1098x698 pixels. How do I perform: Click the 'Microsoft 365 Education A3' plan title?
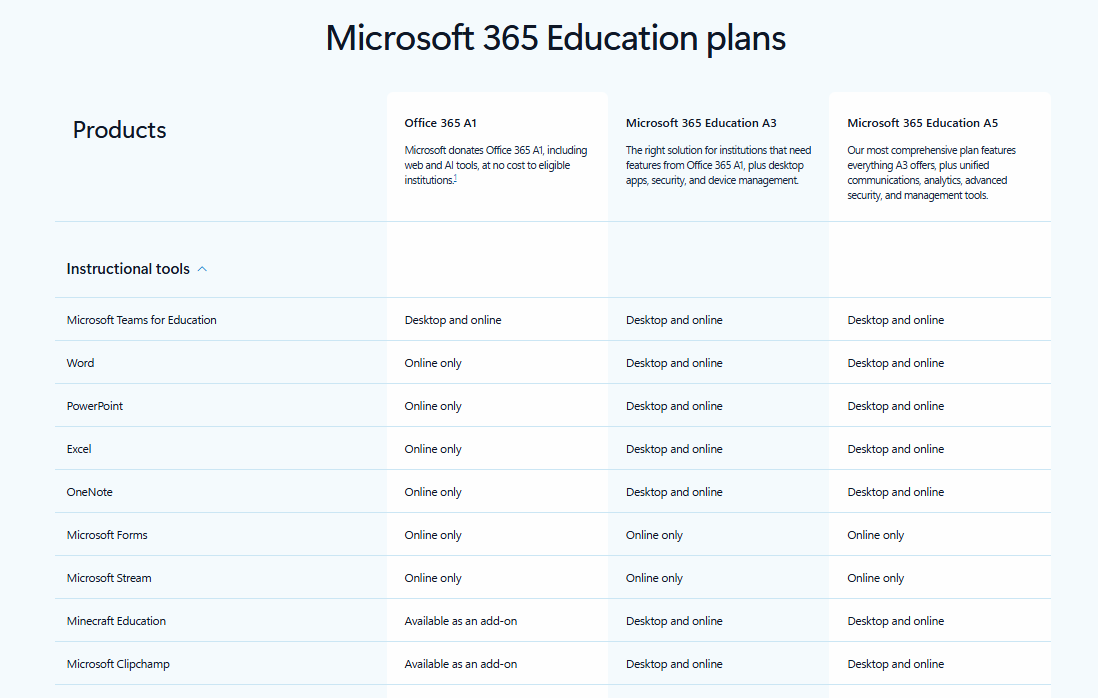701,123
